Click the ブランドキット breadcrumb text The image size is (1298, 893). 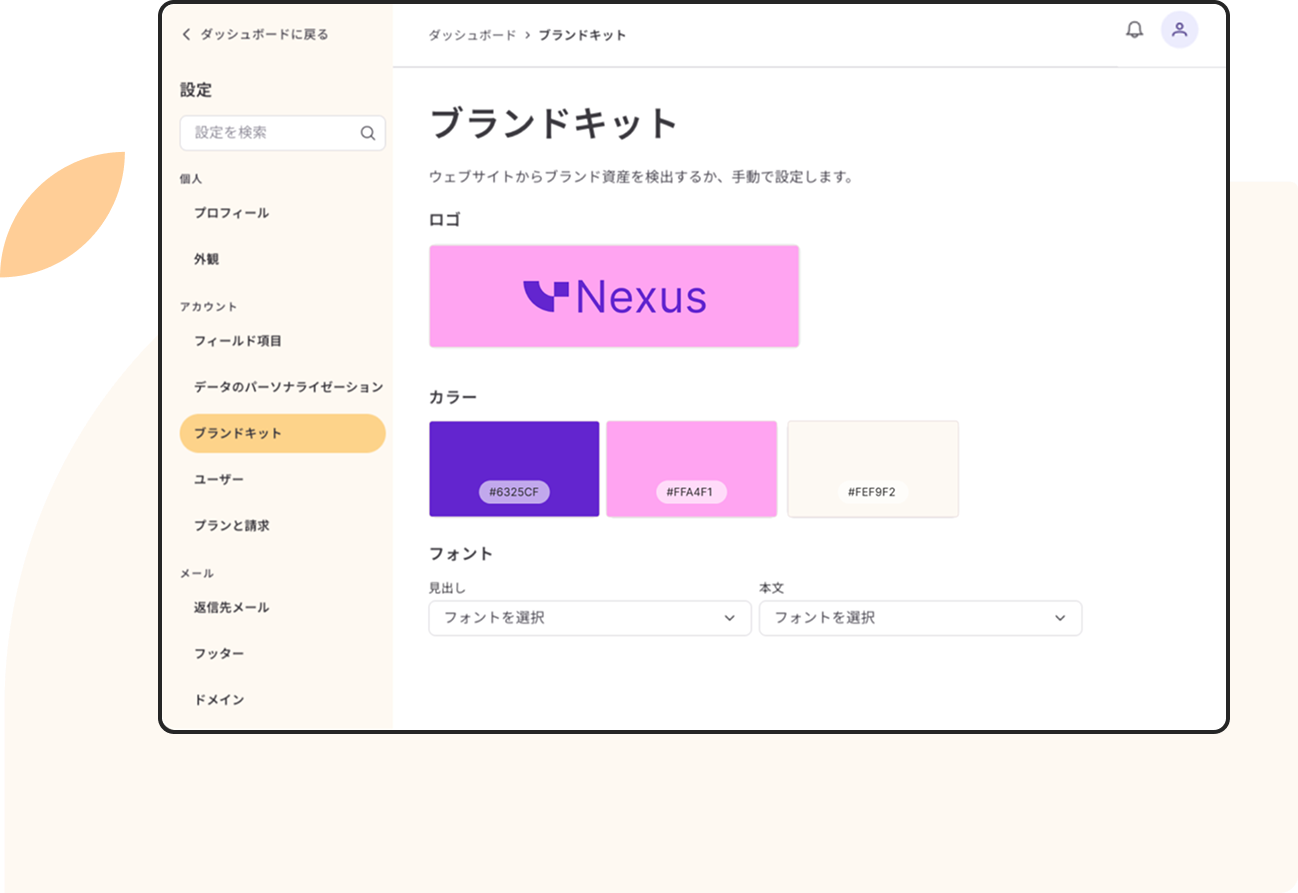pyautogui.click(x=582, y=35)
